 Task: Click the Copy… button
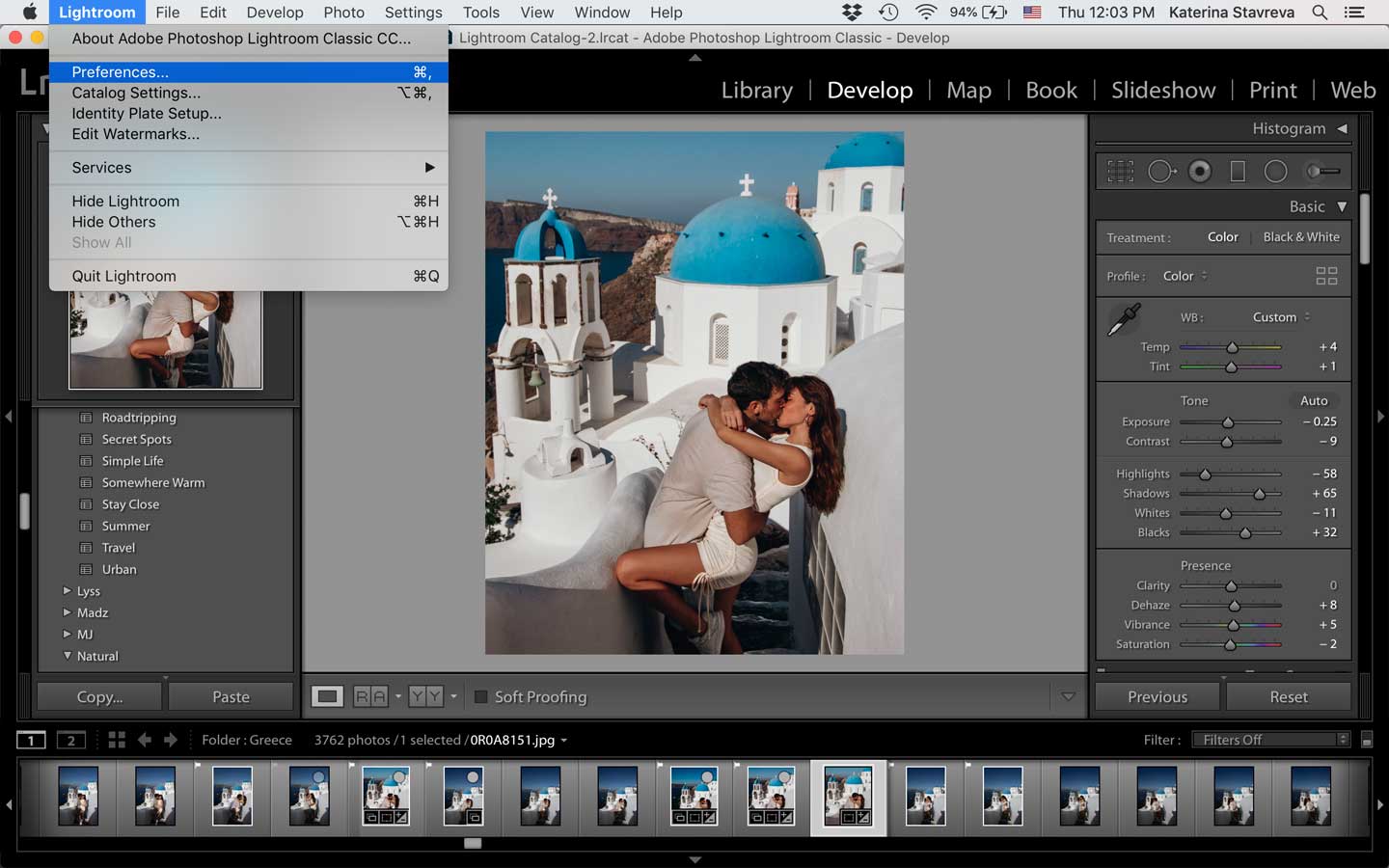(99, 696)
